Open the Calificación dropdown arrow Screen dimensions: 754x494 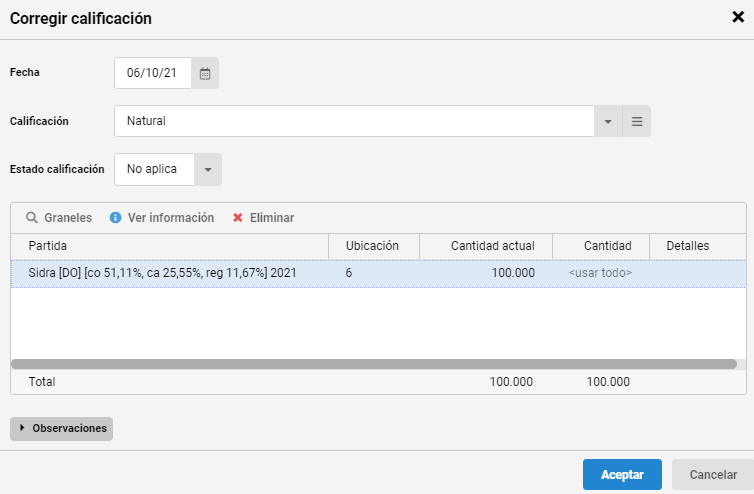pos(608,121)
